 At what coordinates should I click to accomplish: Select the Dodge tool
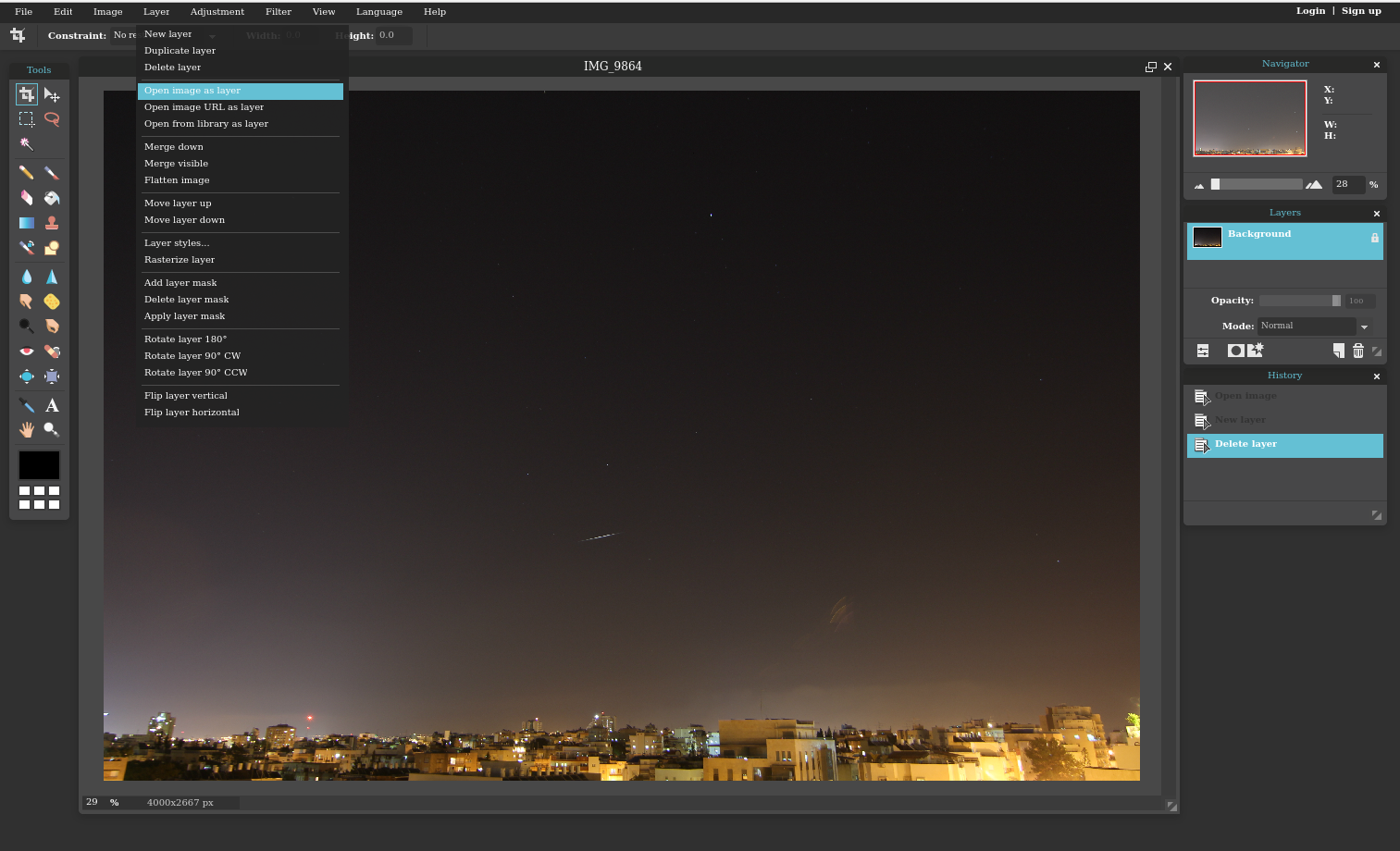27,327
